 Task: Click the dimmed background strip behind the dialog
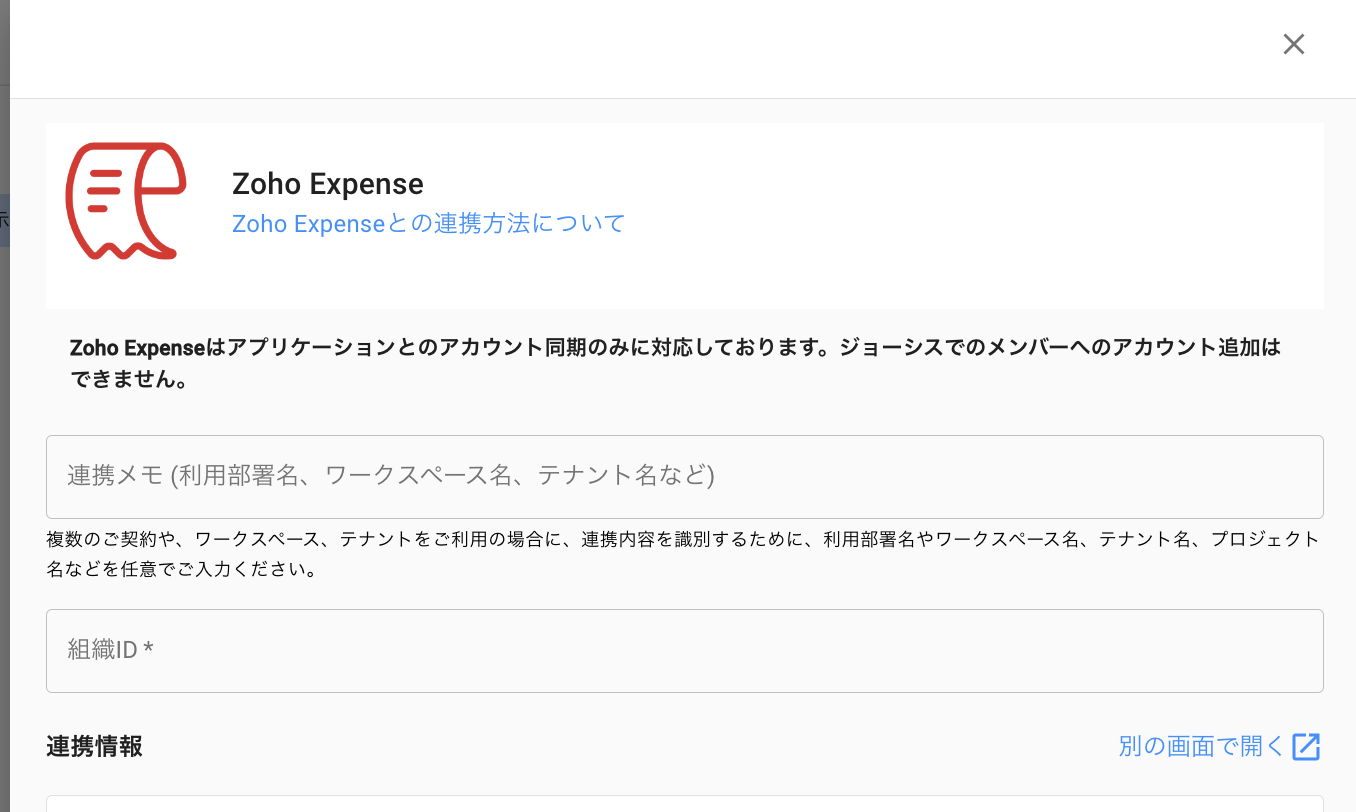(4, 400)
